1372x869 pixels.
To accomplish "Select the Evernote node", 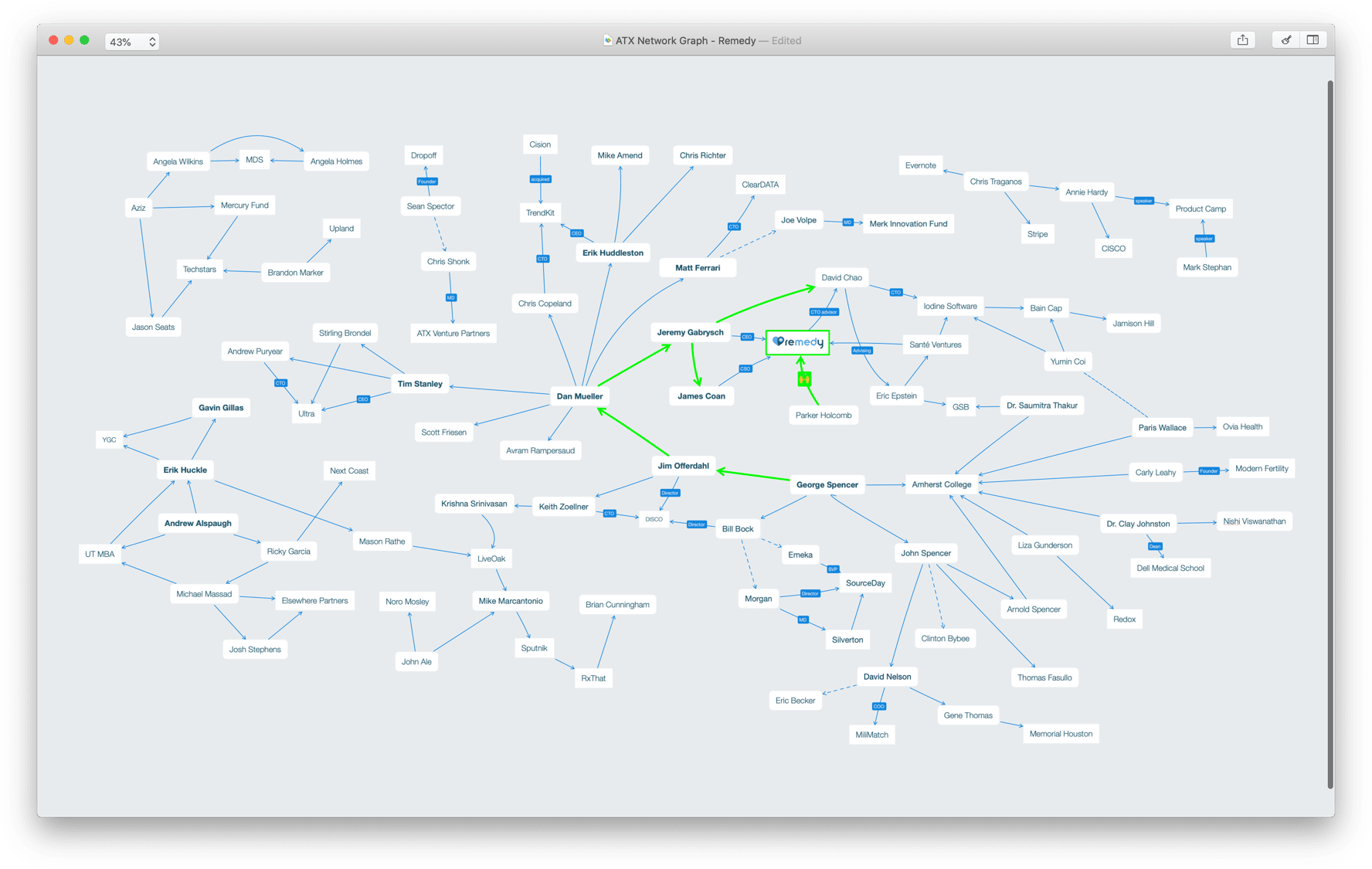I will click(x=920, y=165).
